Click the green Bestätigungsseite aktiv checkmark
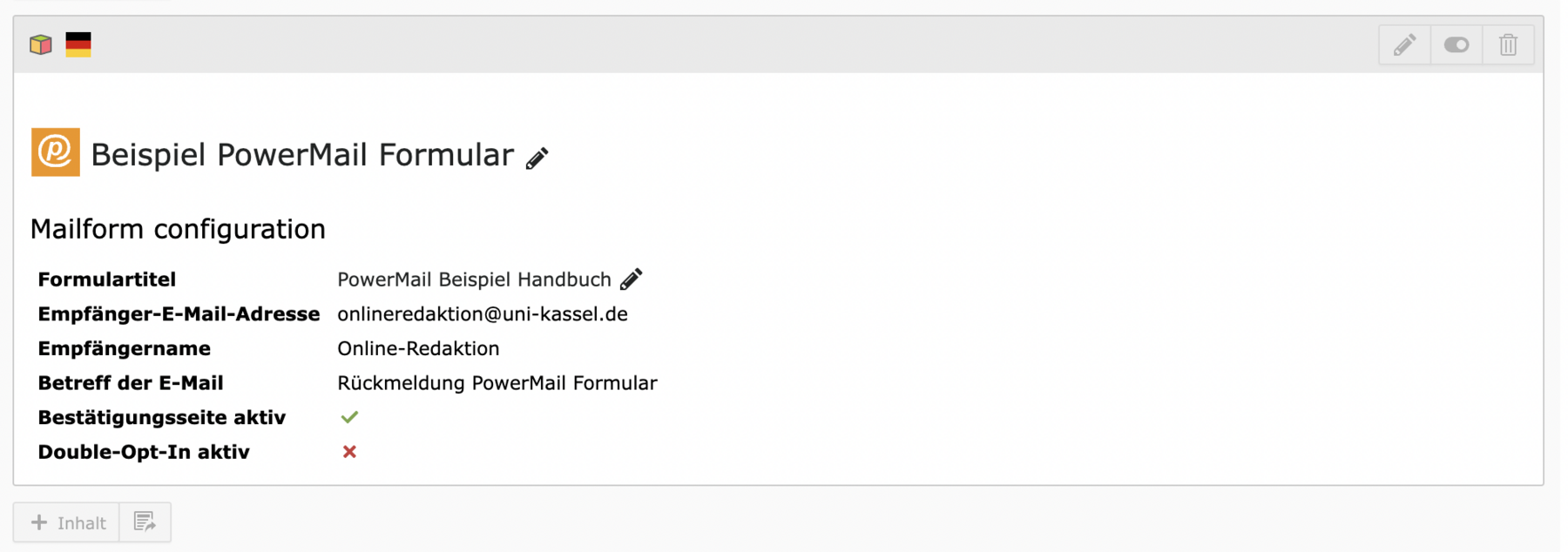The height and width of the screenshot is (552, 1568). click(x=349, y=417)
